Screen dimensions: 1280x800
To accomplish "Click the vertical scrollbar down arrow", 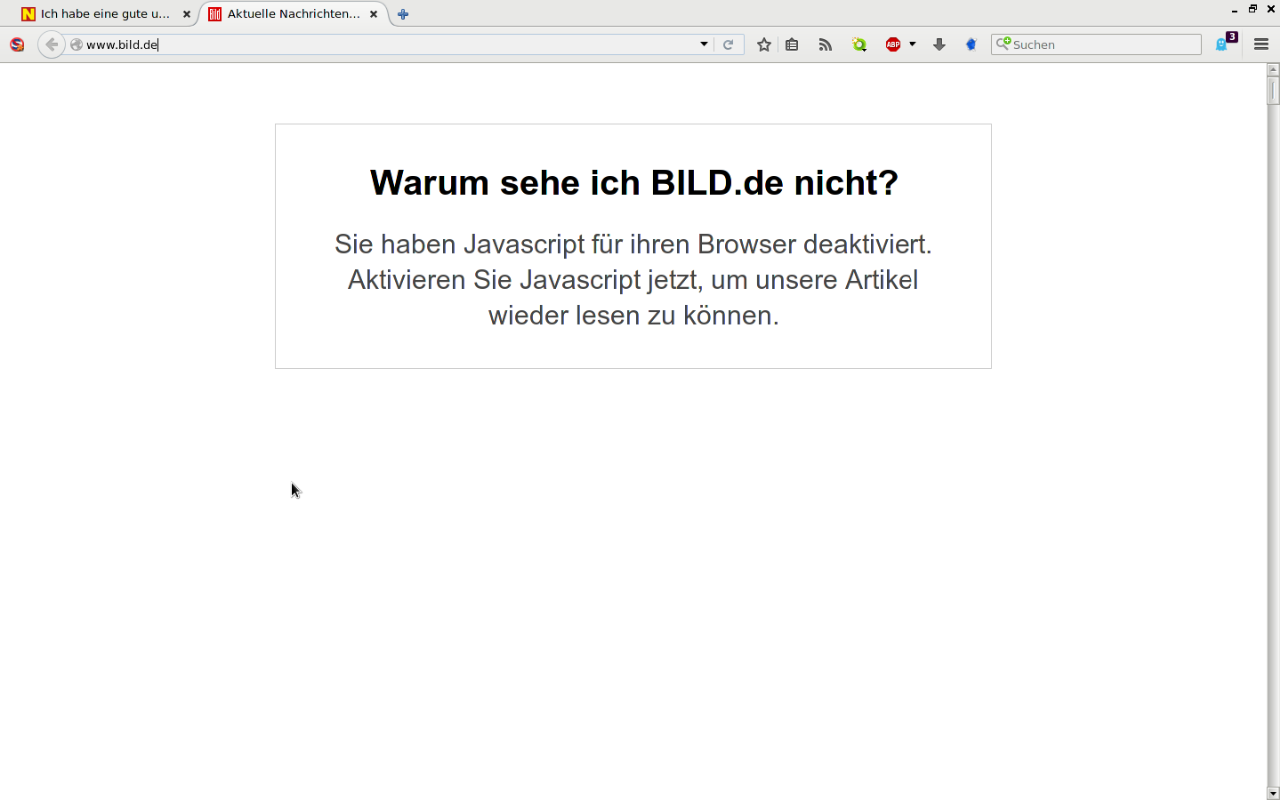I will click(x=1273, y=793).
